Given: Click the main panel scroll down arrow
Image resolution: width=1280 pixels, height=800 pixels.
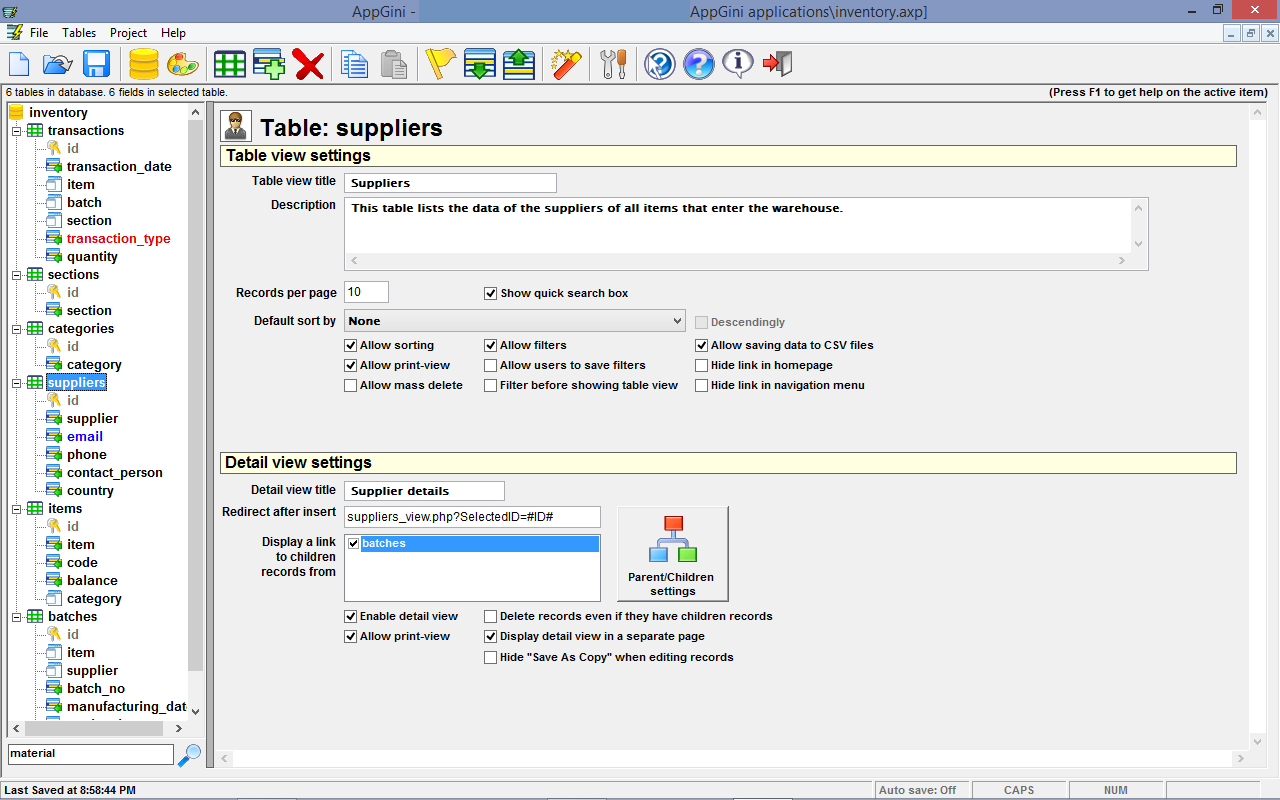Looking at the screenshot, I should (1258, 741).
